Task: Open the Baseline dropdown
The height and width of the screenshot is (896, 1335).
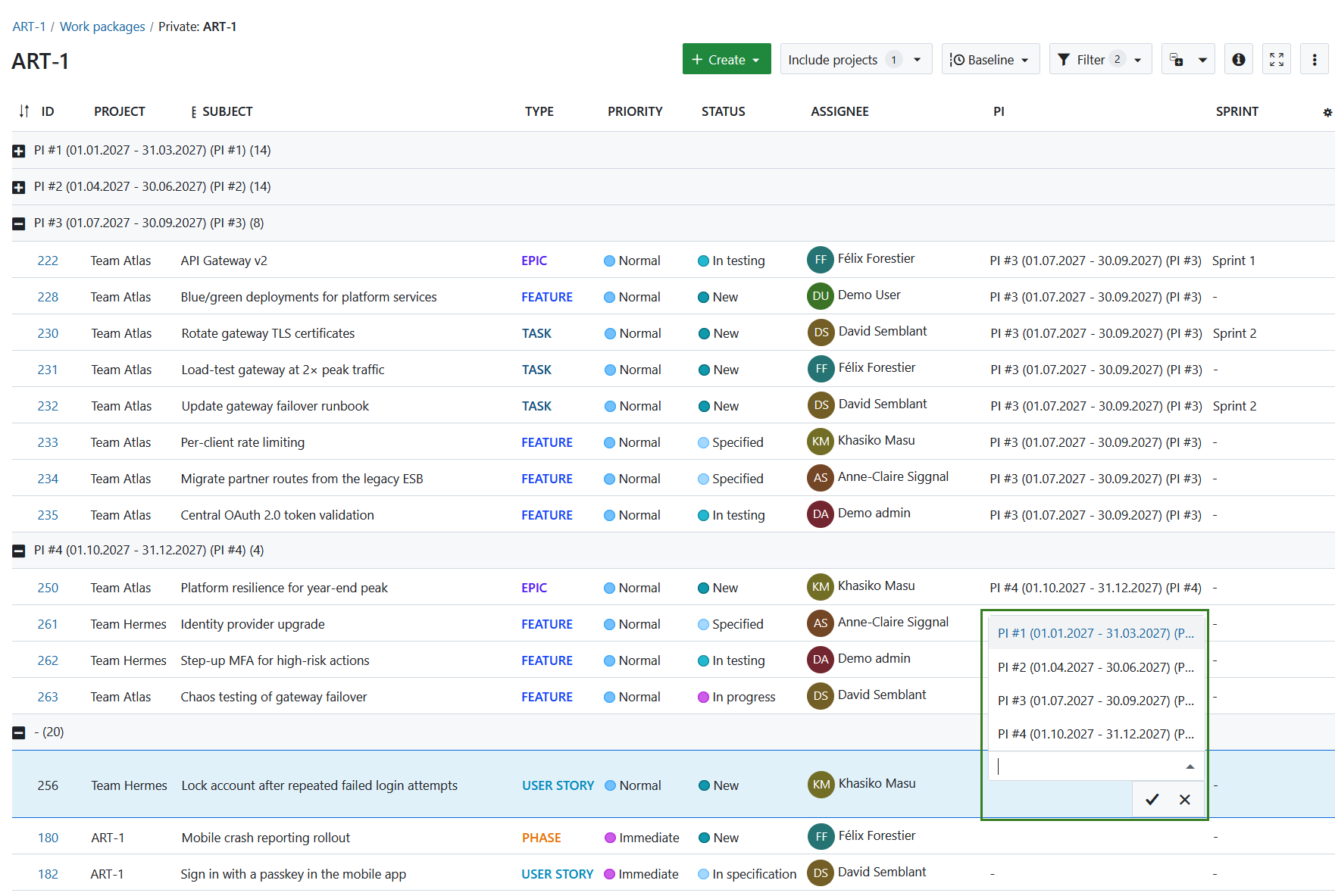Action: tap(990, 59)
